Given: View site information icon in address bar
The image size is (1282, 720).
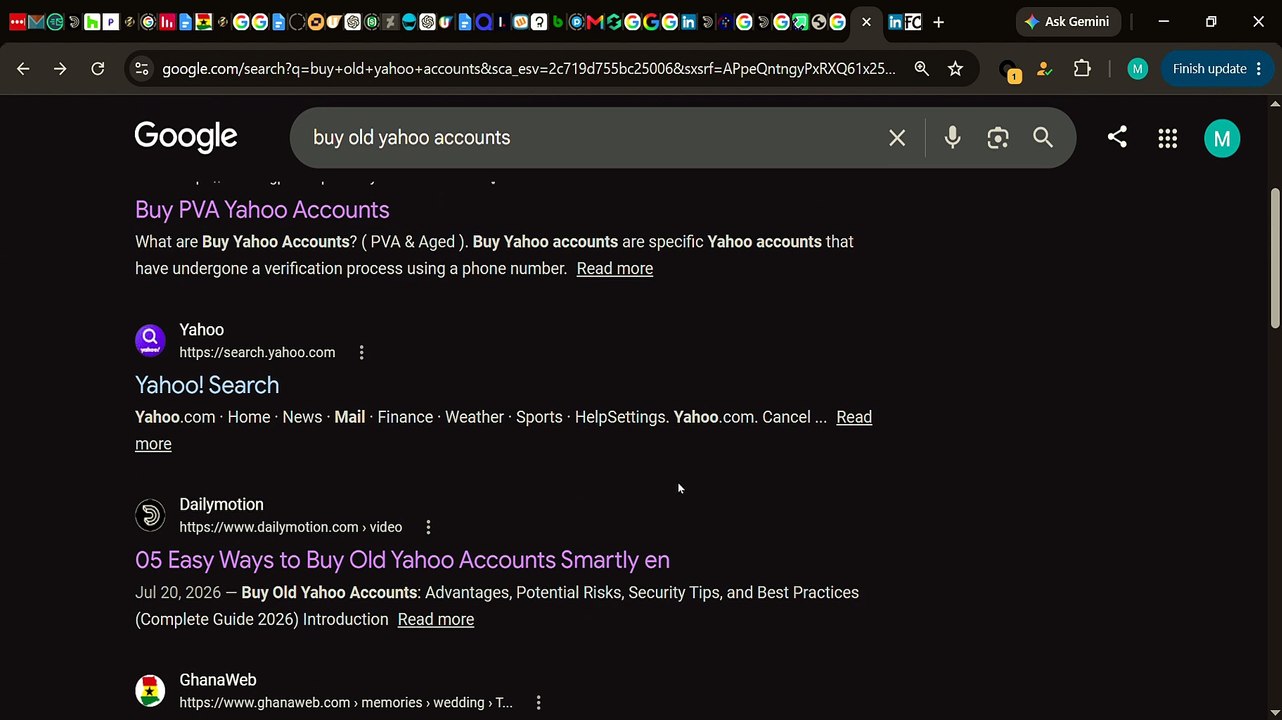Looking at the screenshot, I should pos(141,69).
